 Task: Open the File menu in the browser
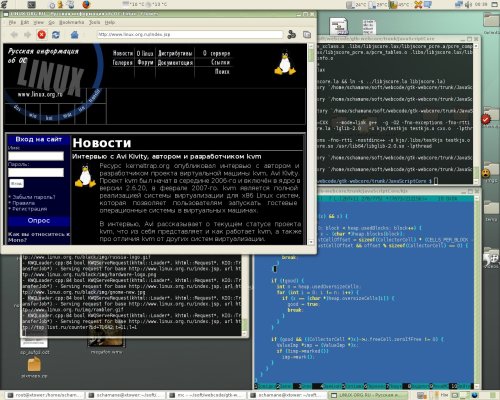pyautogui.click(x=12, y=22)
